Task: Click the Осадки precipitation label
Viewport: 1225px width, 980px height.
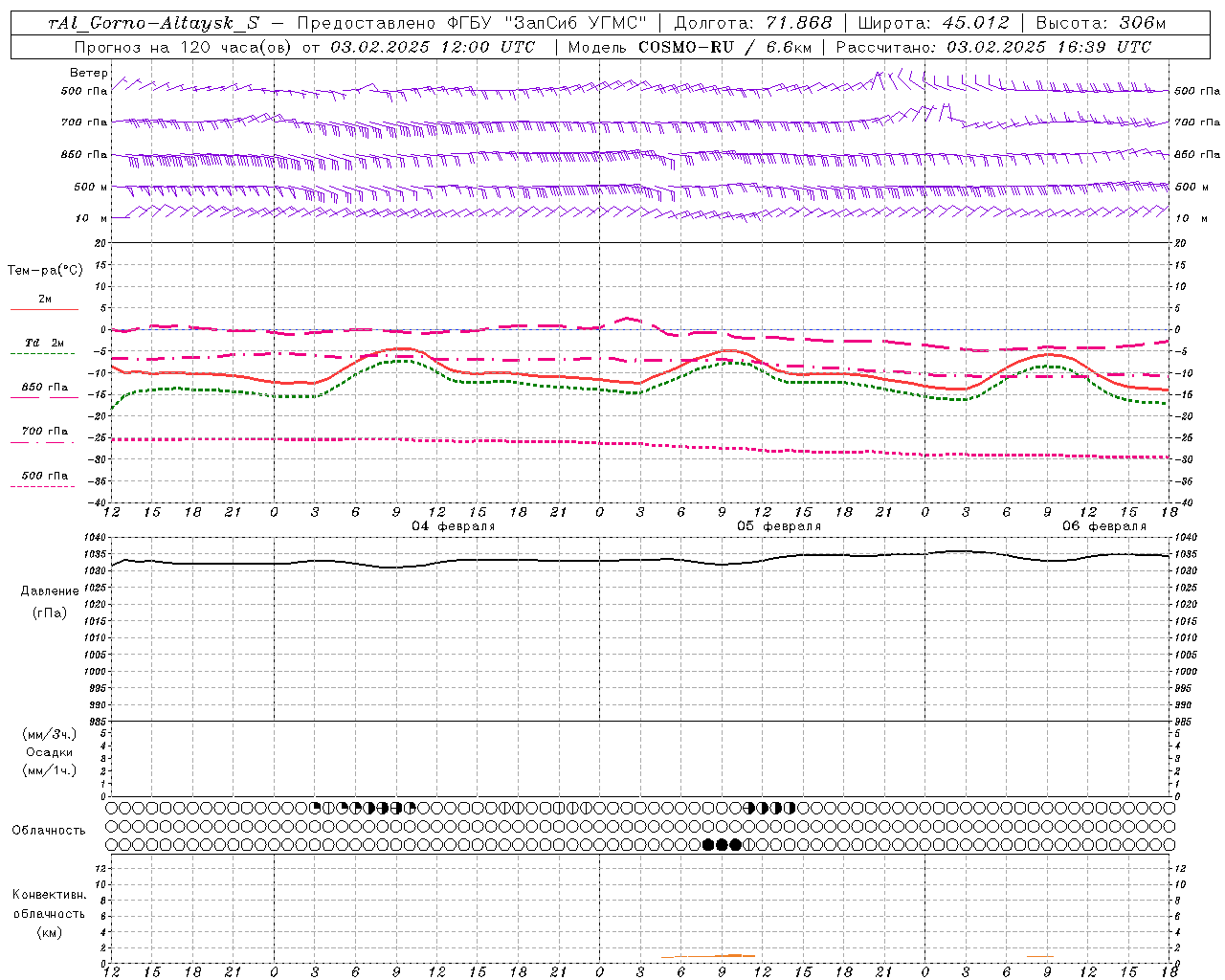Action: [50, 752]
